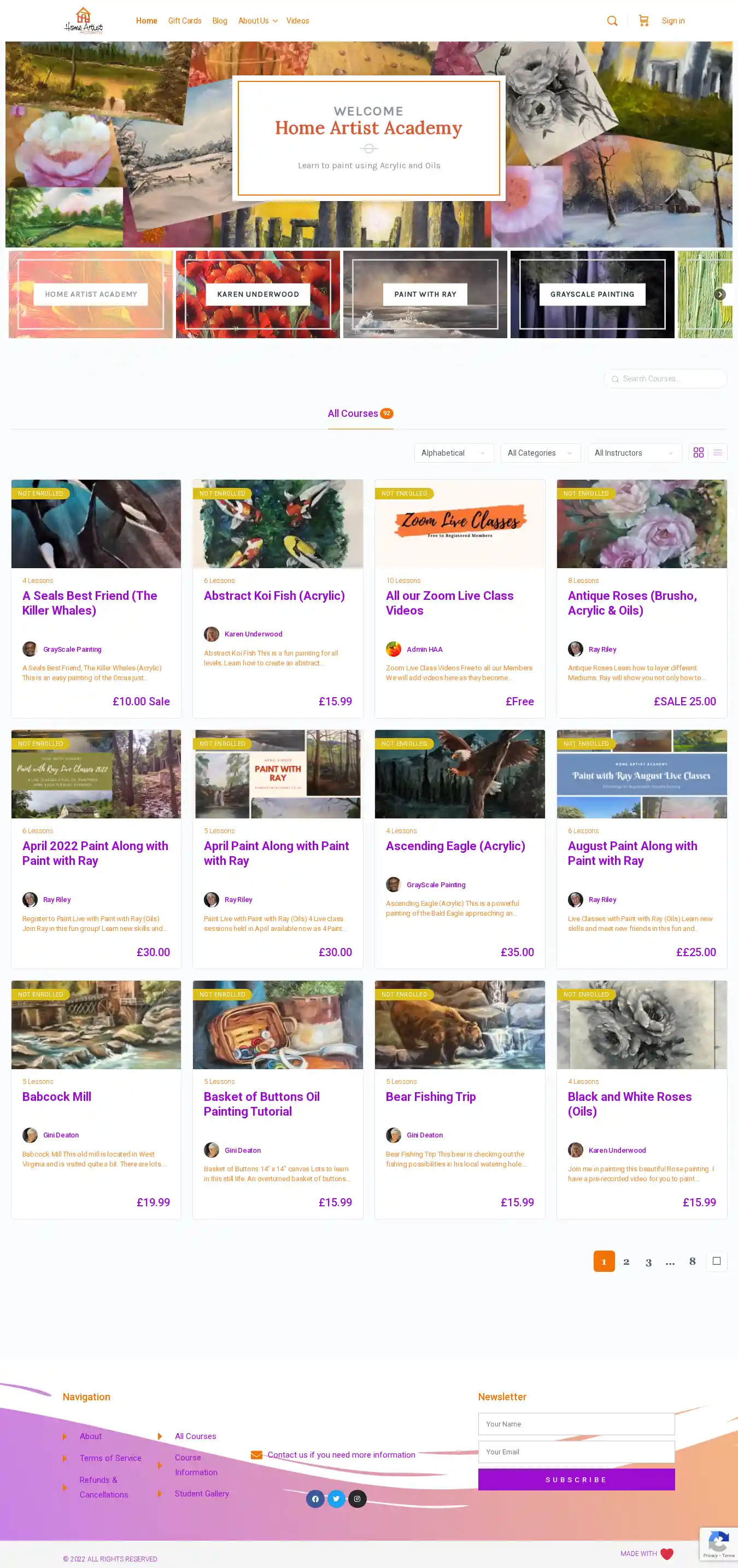Click the square icon beside pagination

tap(717, 1260)
